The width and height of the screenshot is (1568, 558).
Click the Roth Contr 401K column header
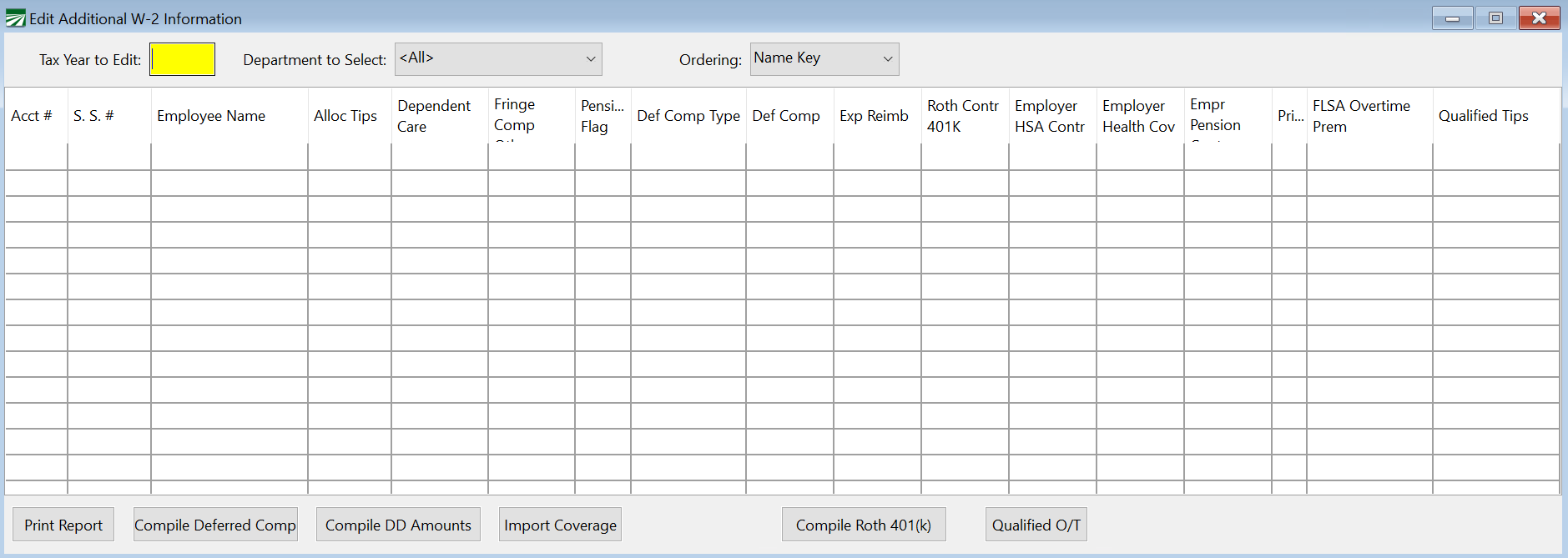click(x=963, y=116)
